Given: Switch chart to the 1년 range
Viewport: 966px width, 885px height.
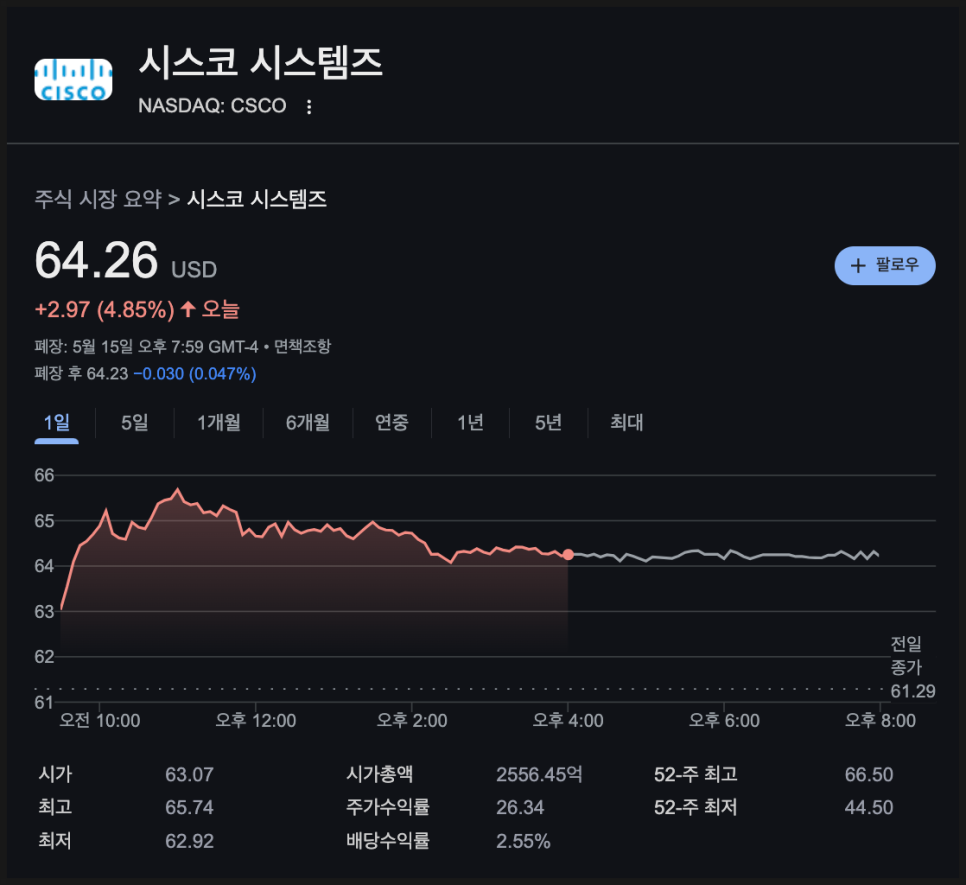Looking at the screenshot, I should (470, 422).
